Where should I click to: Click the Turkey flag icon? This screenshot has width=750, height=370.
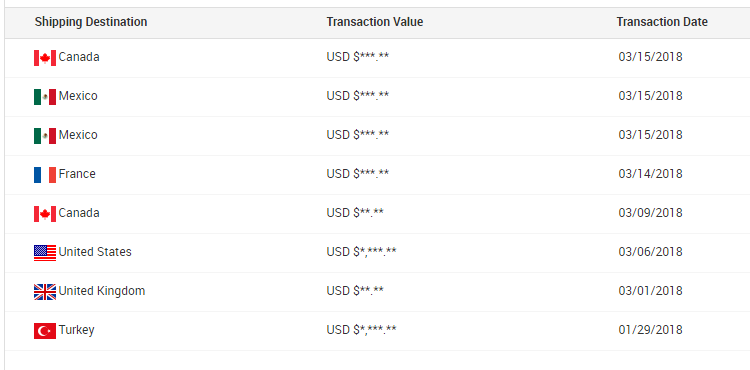click(x=45, y=331)
